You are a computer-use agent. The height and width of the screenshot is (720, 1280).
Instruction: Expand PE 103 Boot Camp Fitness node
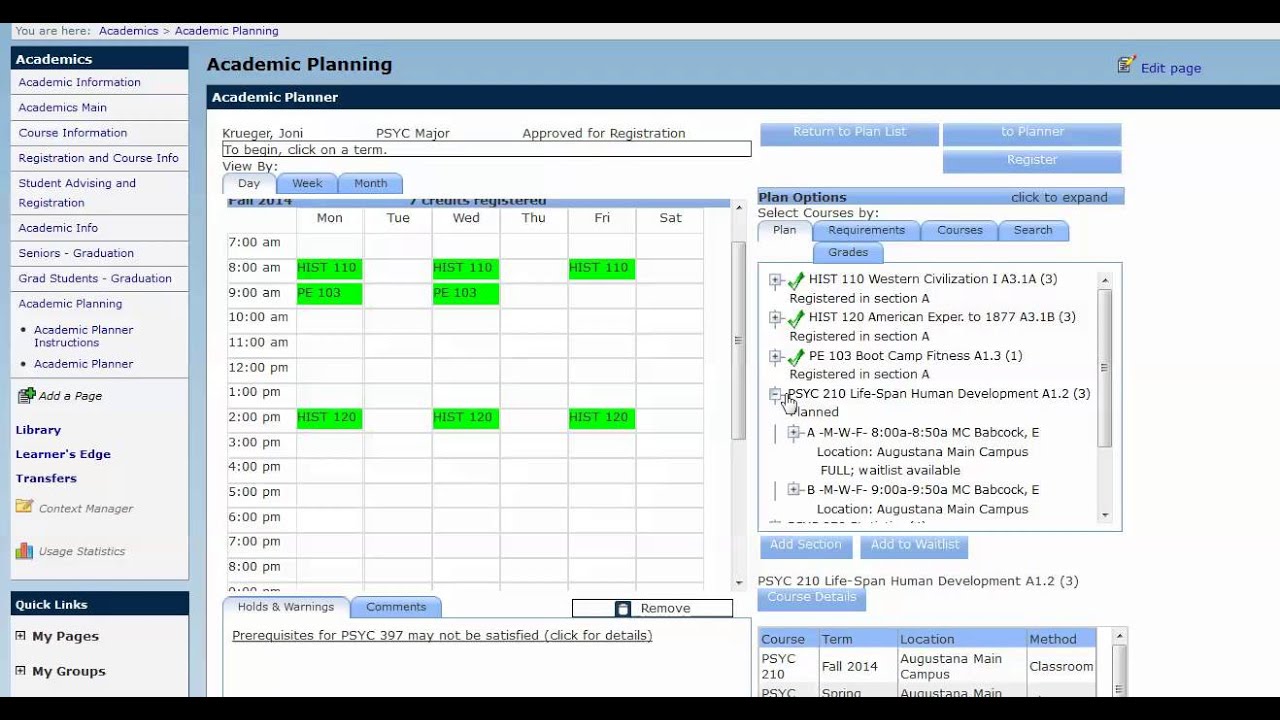(775, 356)
